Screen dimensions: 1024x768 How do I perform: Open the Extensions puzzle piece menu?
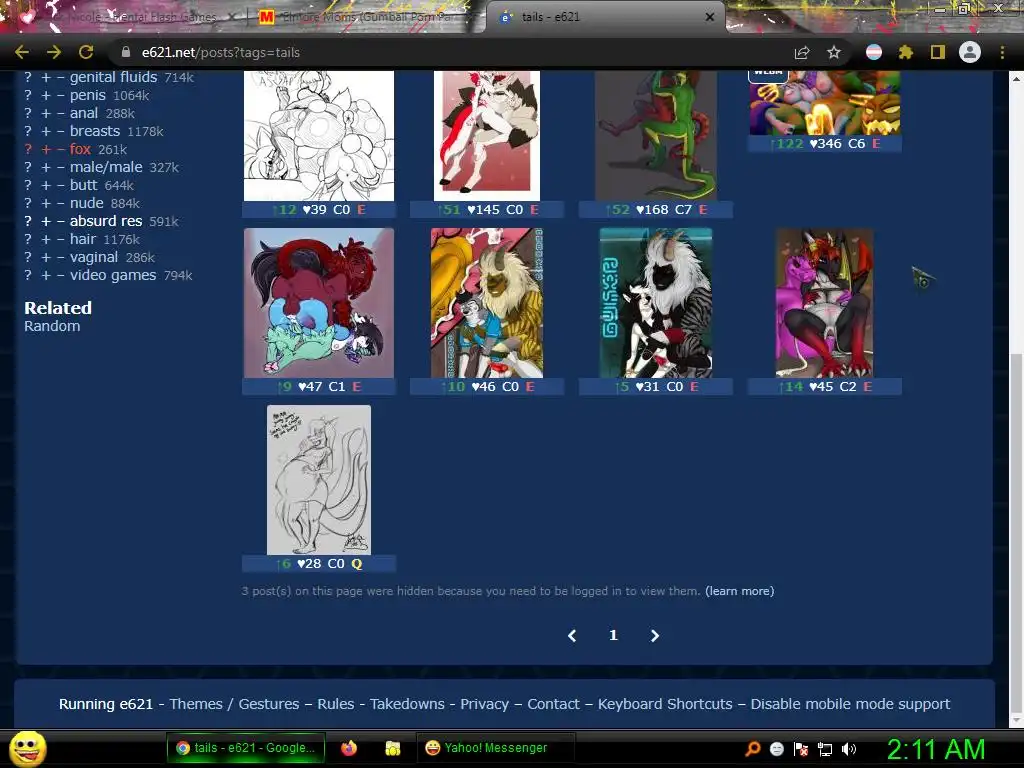906,52
